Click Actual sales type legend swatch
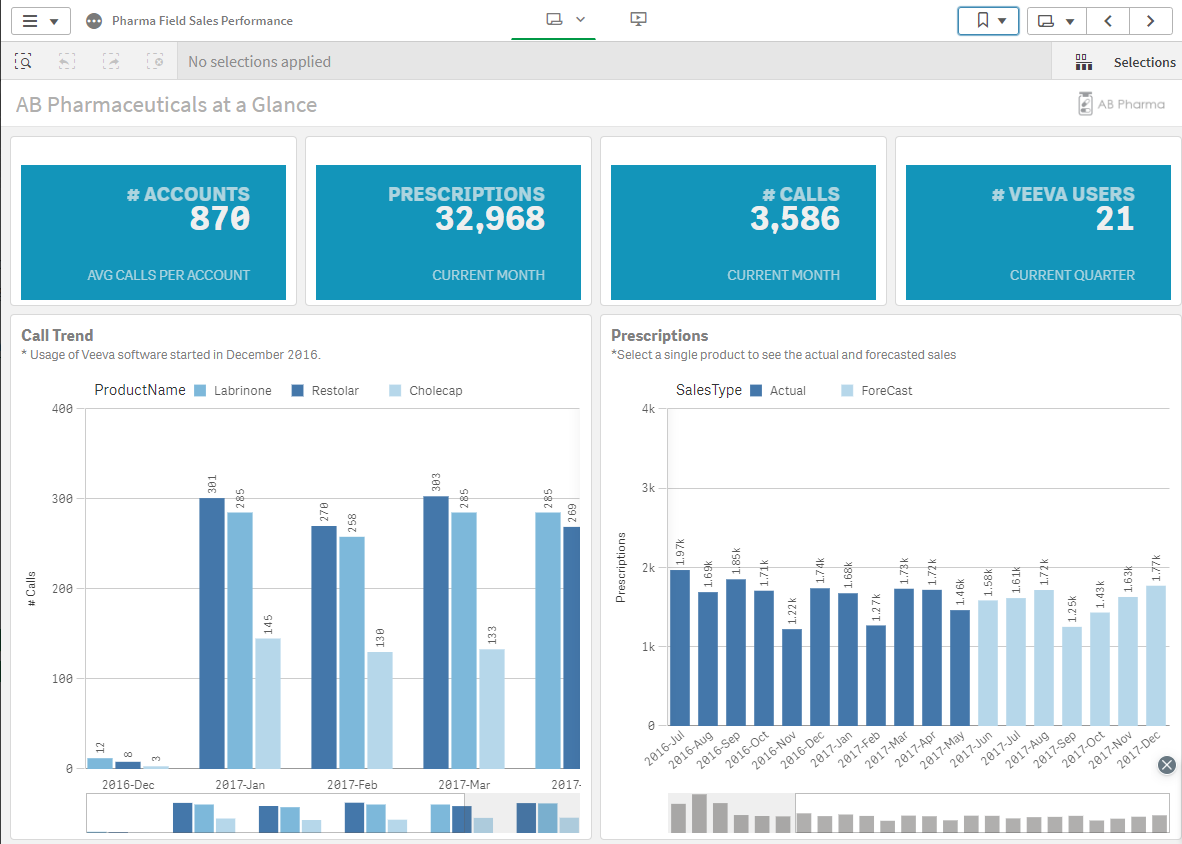The height and width of the screenshot is (844, 1182). pos(756,390)
